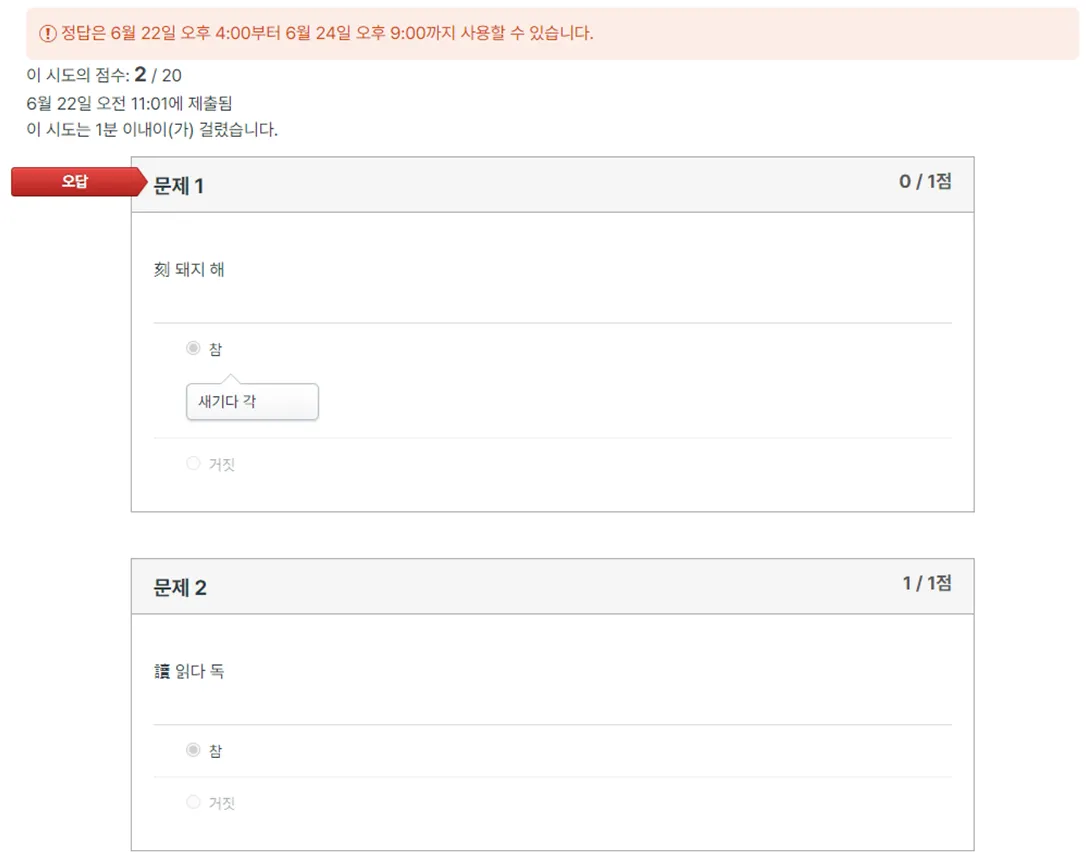Click the Chinese character 讀 in question 2

[x=162, y=672]
